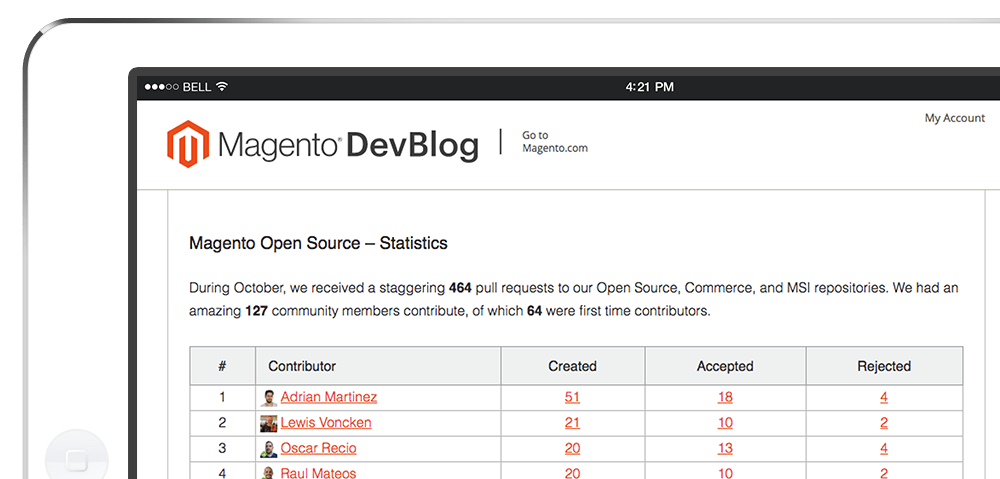The image size is (1000, 479).
Task: Open Raul Mateos's rejected count 2
Action: tap(884, 473)
